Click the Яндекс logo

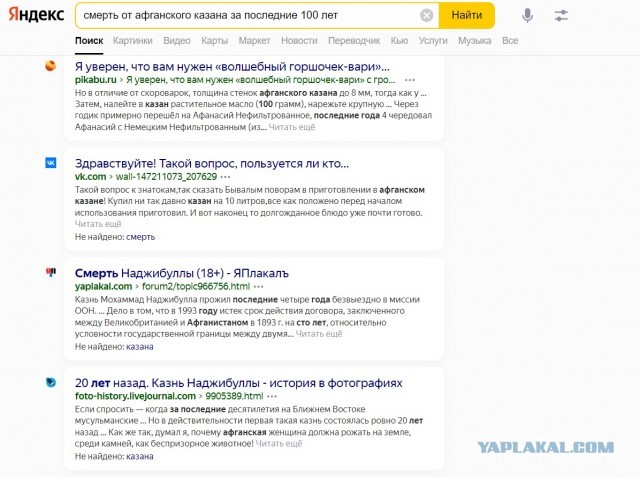click(x=36, y=15)
